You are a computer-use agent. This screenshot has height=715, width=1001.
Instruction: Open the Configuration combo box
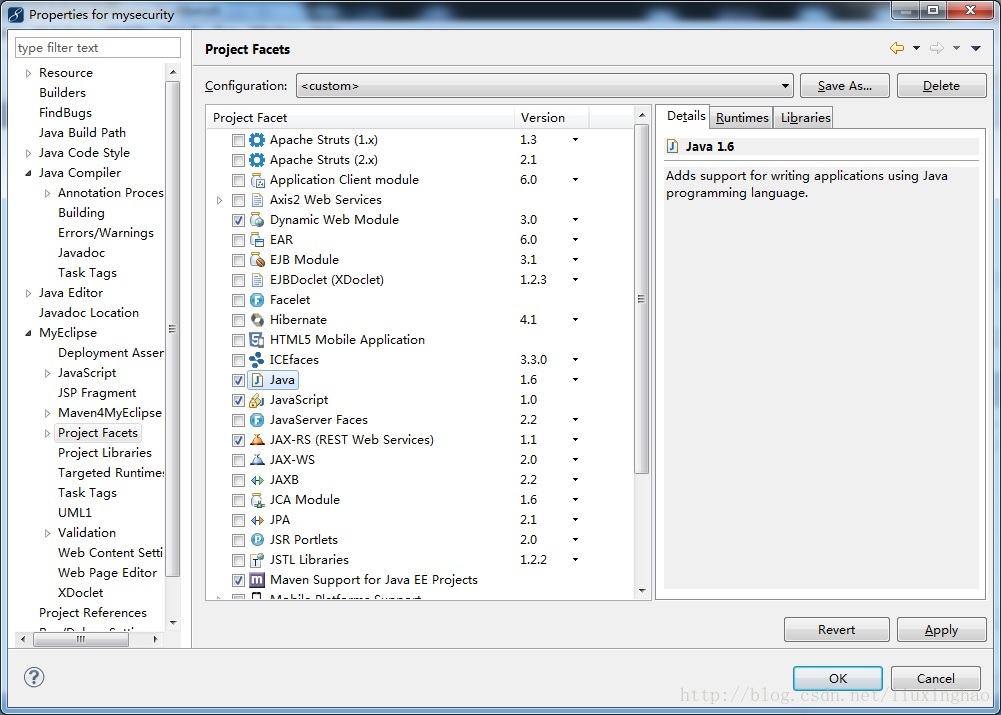[545, 86]
